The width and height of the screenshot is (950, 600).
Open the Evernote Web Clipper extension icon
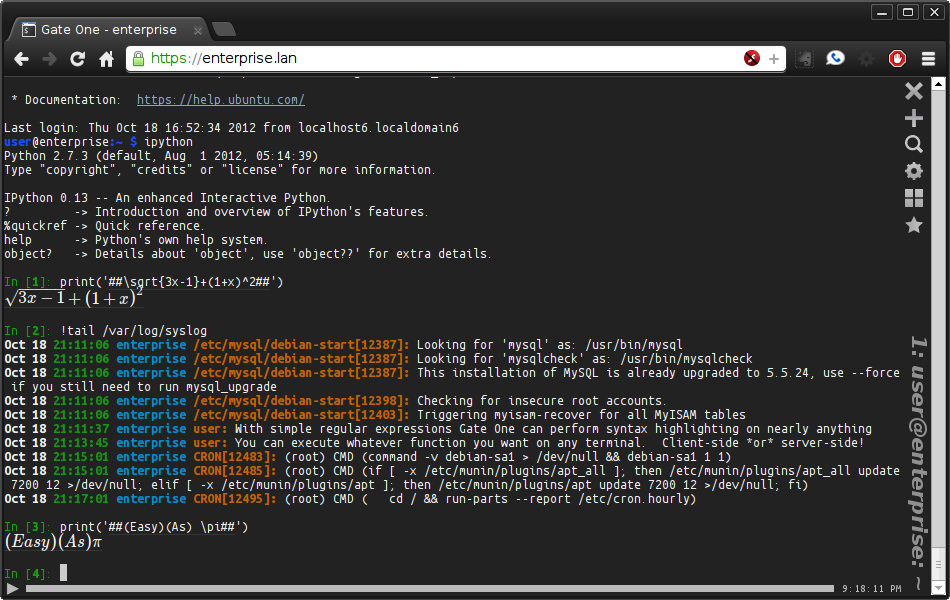[x=803, y=58]
